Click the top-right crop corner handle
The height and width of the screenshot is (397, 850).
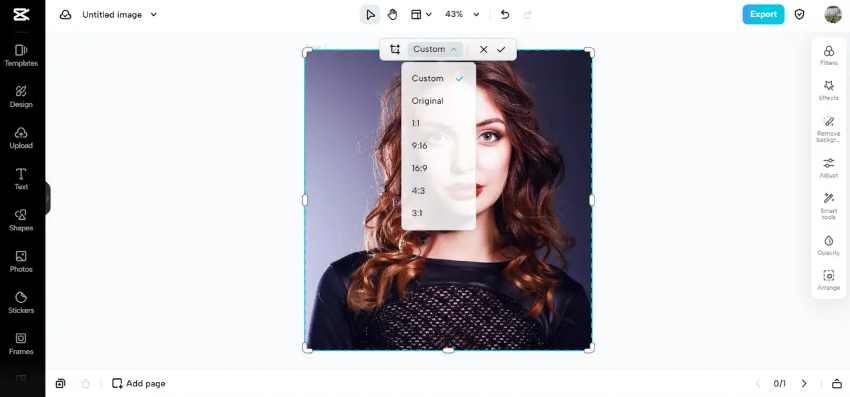click(x=589, y=52)
